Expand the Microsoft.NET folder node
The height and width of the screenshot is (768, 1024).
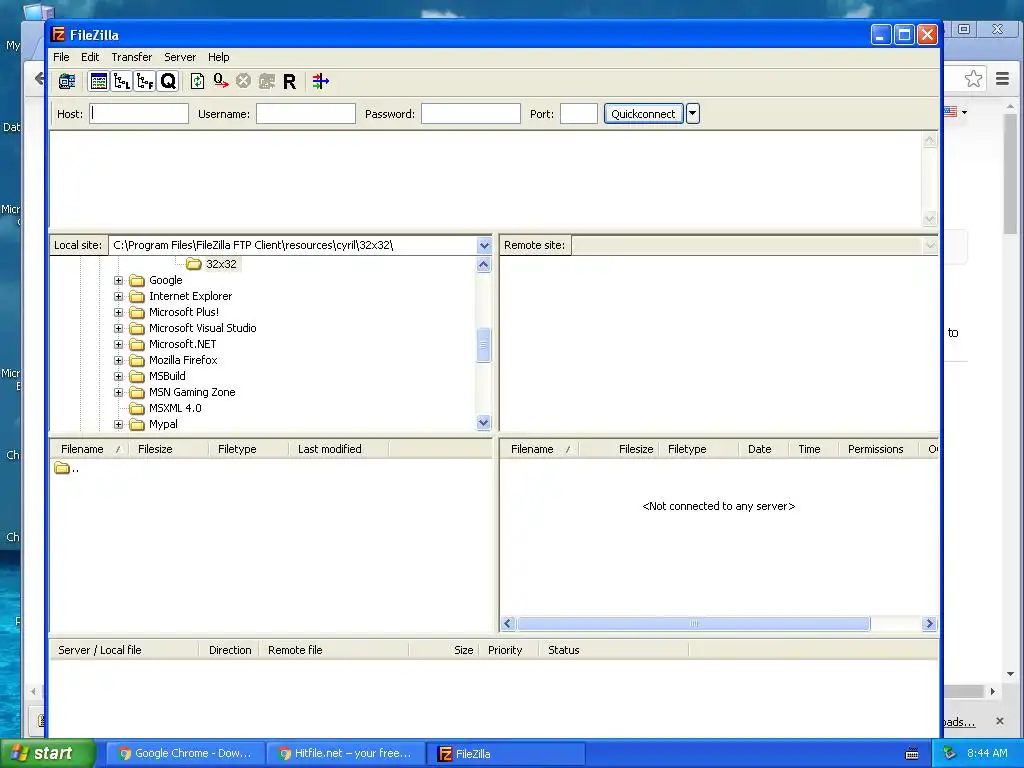click(118, 344)
